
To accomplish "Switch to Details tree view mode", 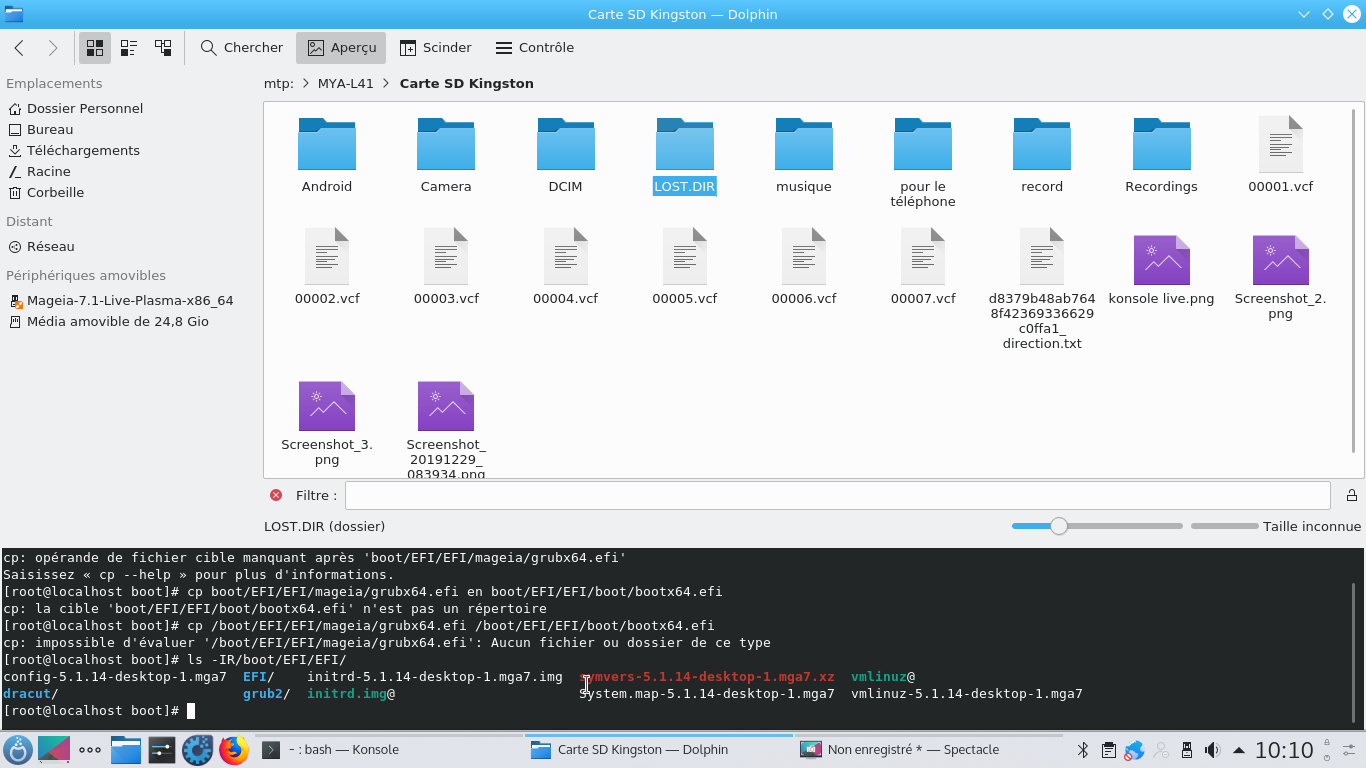I will click(x=163, y=47).
